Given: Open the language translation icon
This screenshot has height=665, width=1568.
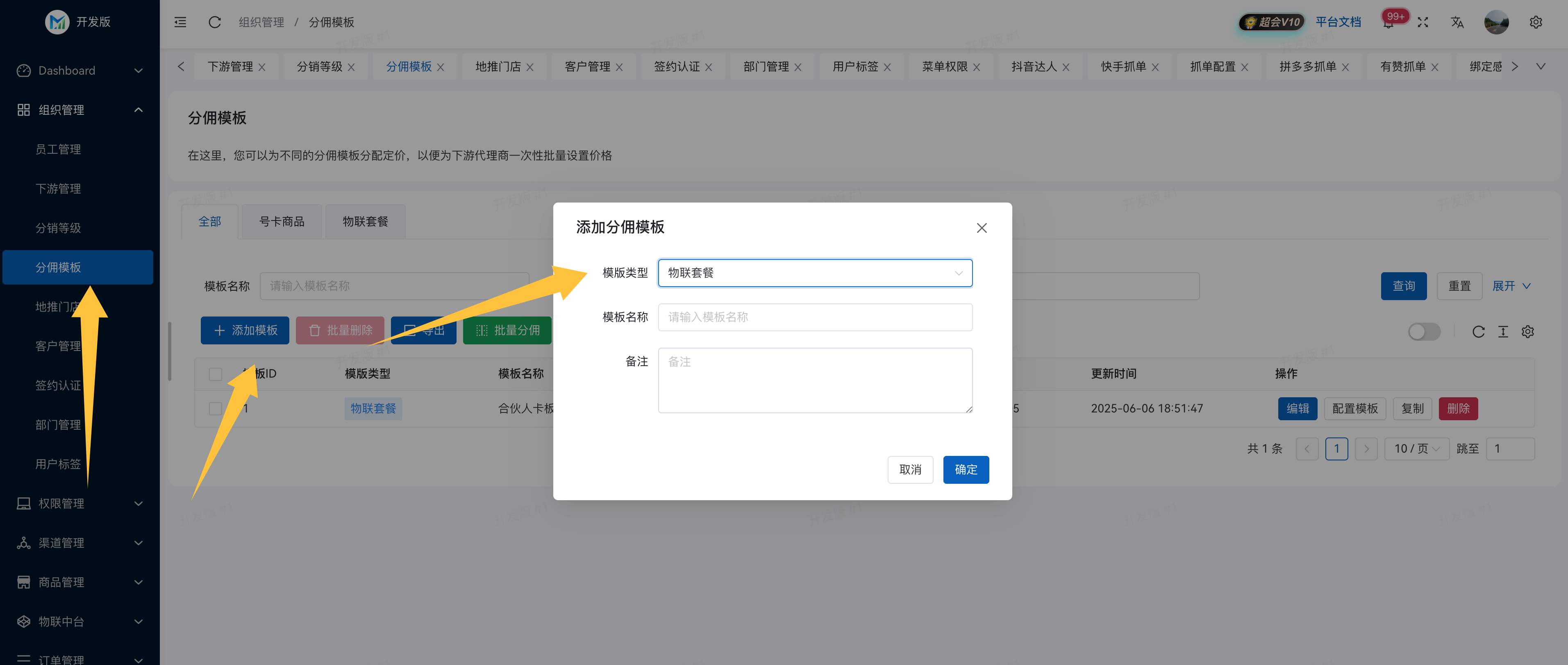Looking at the screenshot, I should pos(1457,23).
